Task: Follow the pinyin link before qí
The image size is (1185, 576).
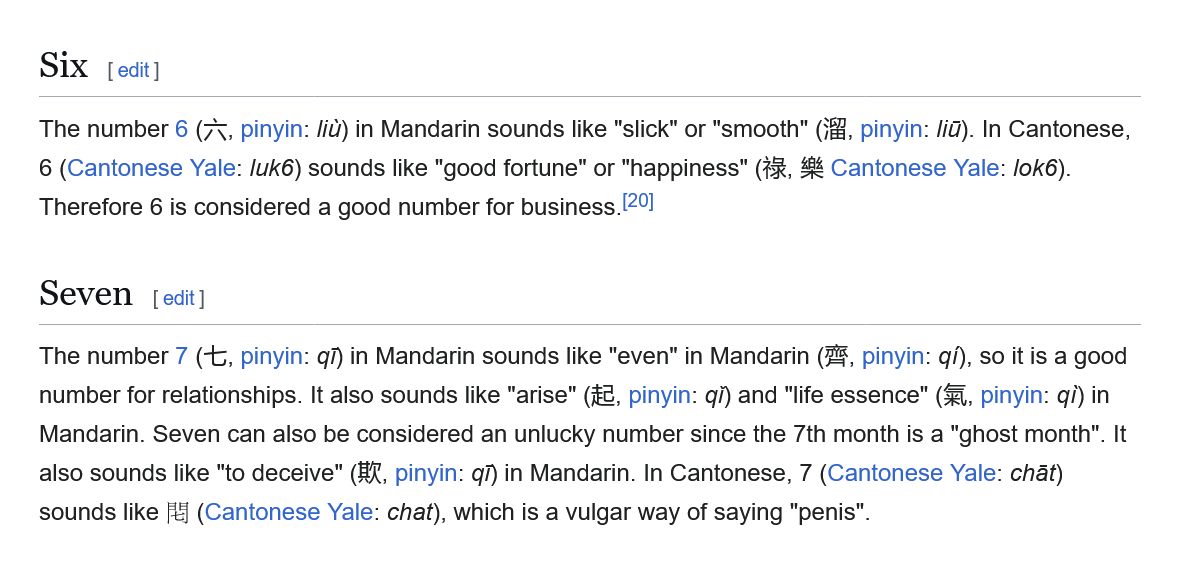Action: click(x=893, y=356)
